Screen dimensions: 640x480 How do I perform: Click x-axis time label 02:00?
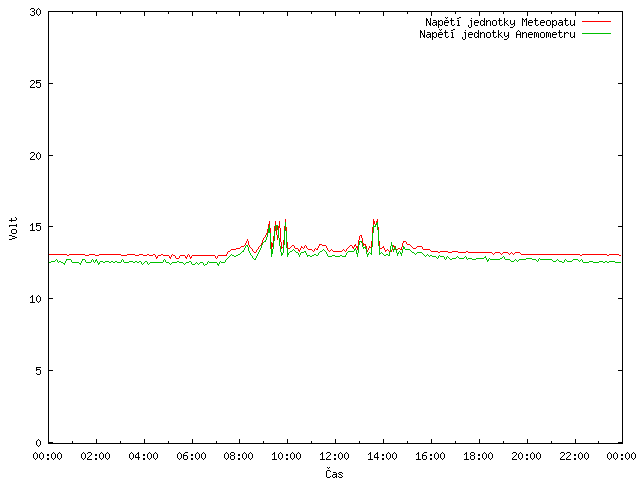(96, 456)
